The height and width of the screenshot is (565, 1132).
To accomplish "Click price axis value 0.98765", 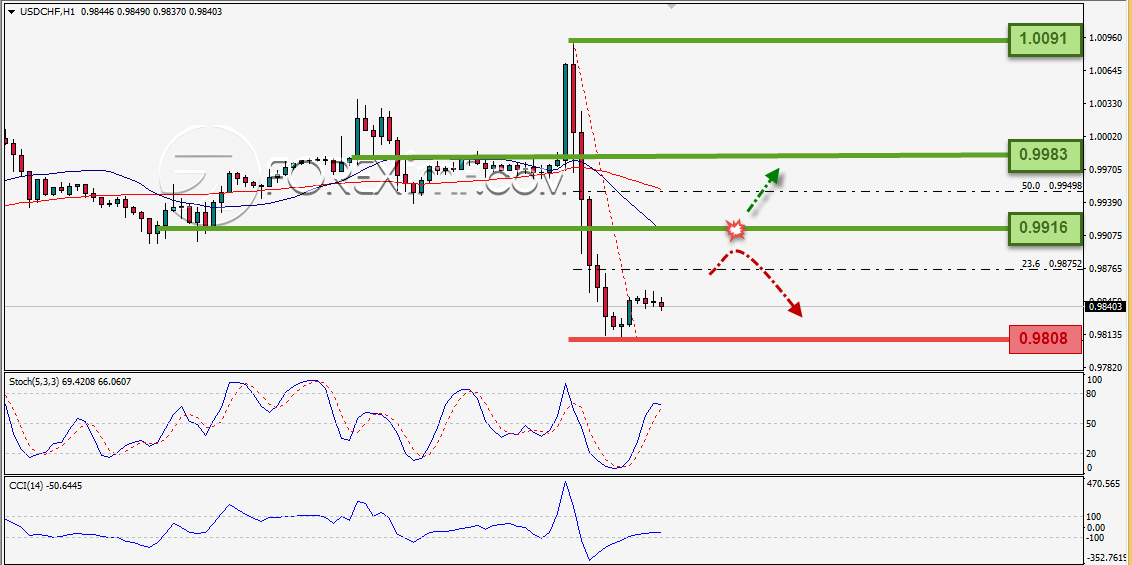I will 1106,268.
